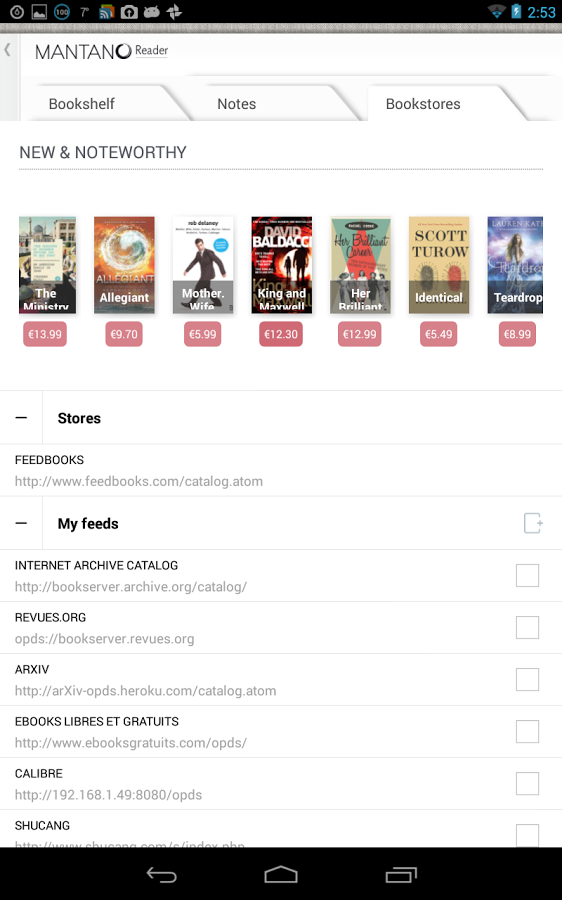Open the side drawer chevron handle
The image size is (562, 900).
click(7, 50)
